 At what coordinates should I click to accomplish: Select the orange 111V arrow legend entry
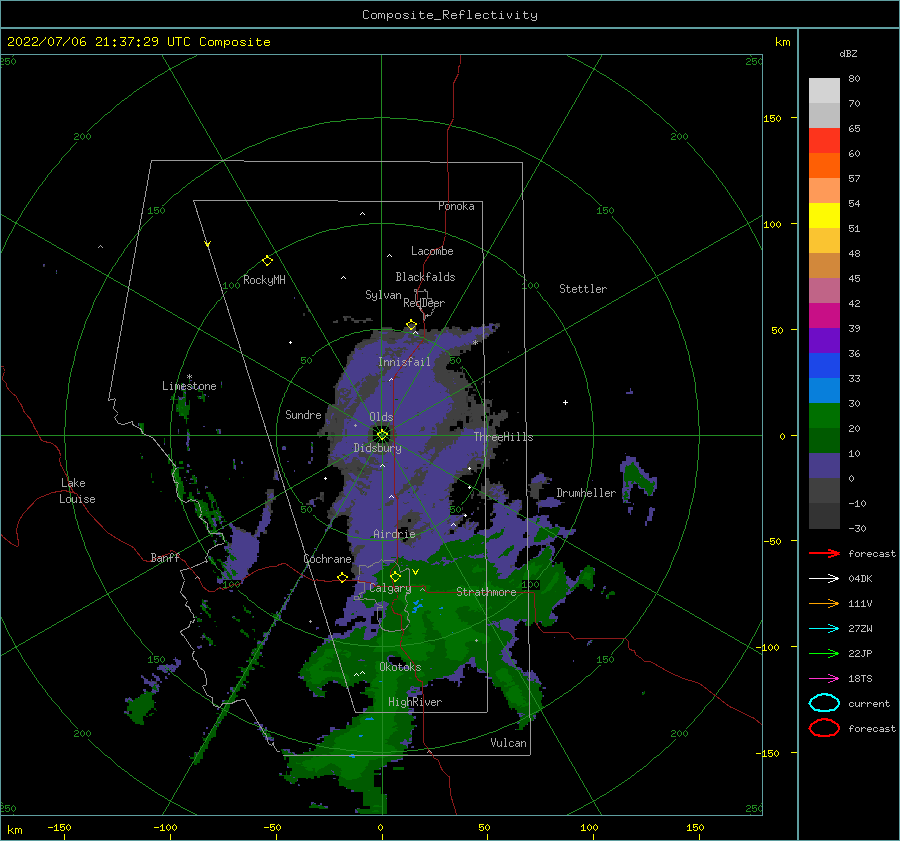pos(824,603)
